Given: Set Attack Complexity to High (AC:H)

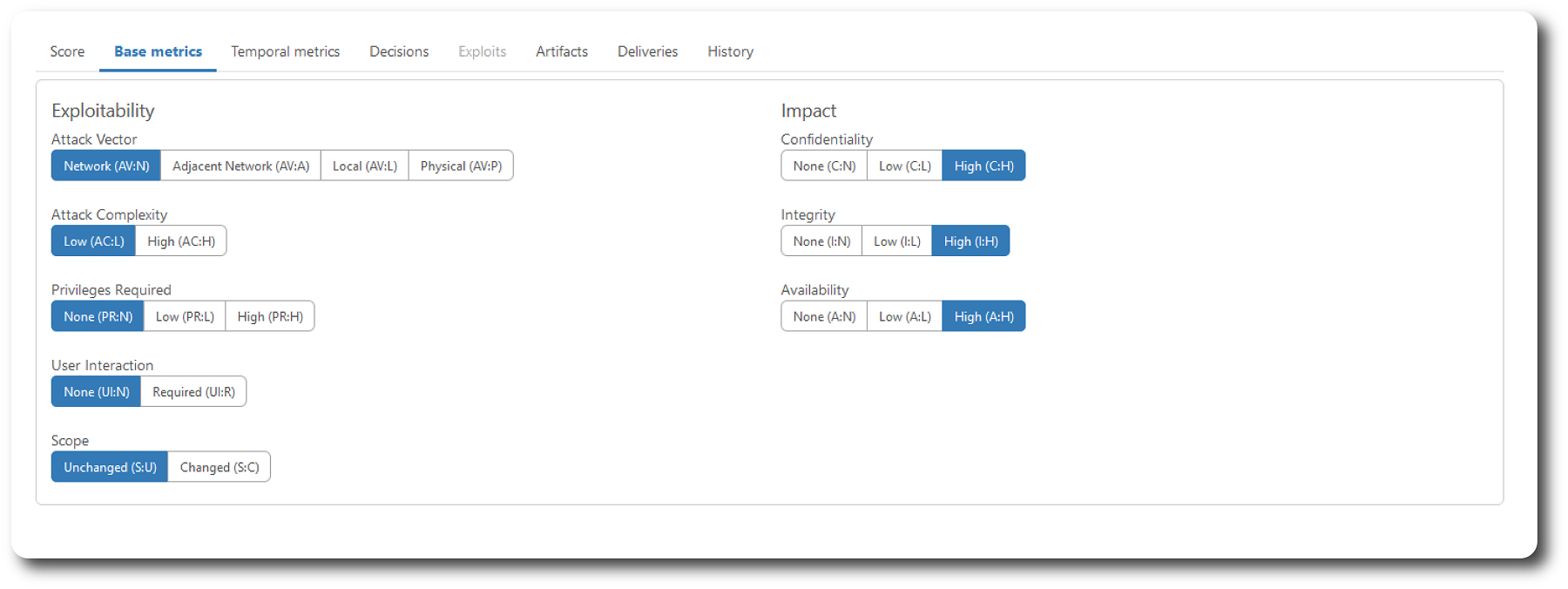Looking at the screenshot, I should click(181, 241).
